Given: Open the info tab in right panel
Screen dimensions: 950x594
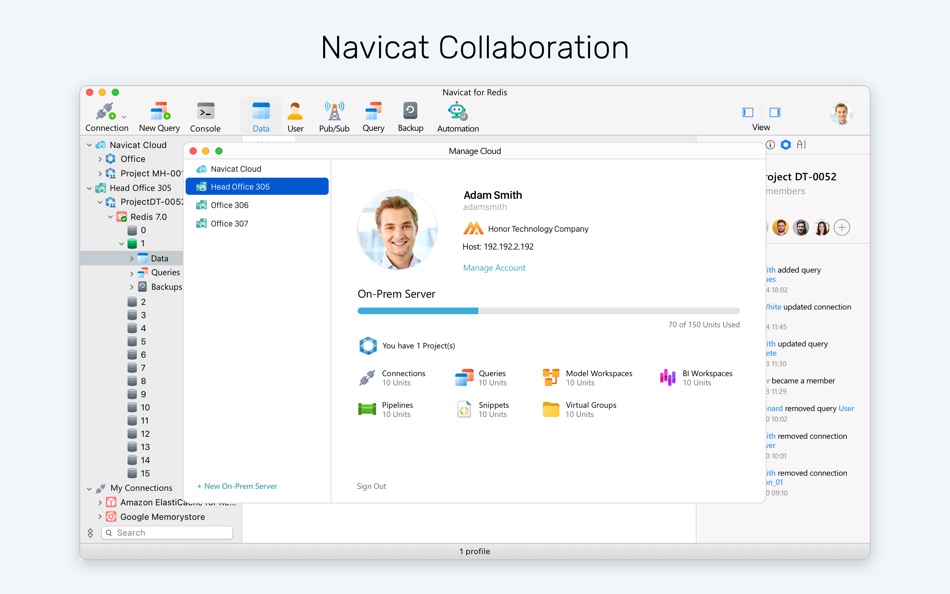Looking at the screenshot, I should 771,145.
